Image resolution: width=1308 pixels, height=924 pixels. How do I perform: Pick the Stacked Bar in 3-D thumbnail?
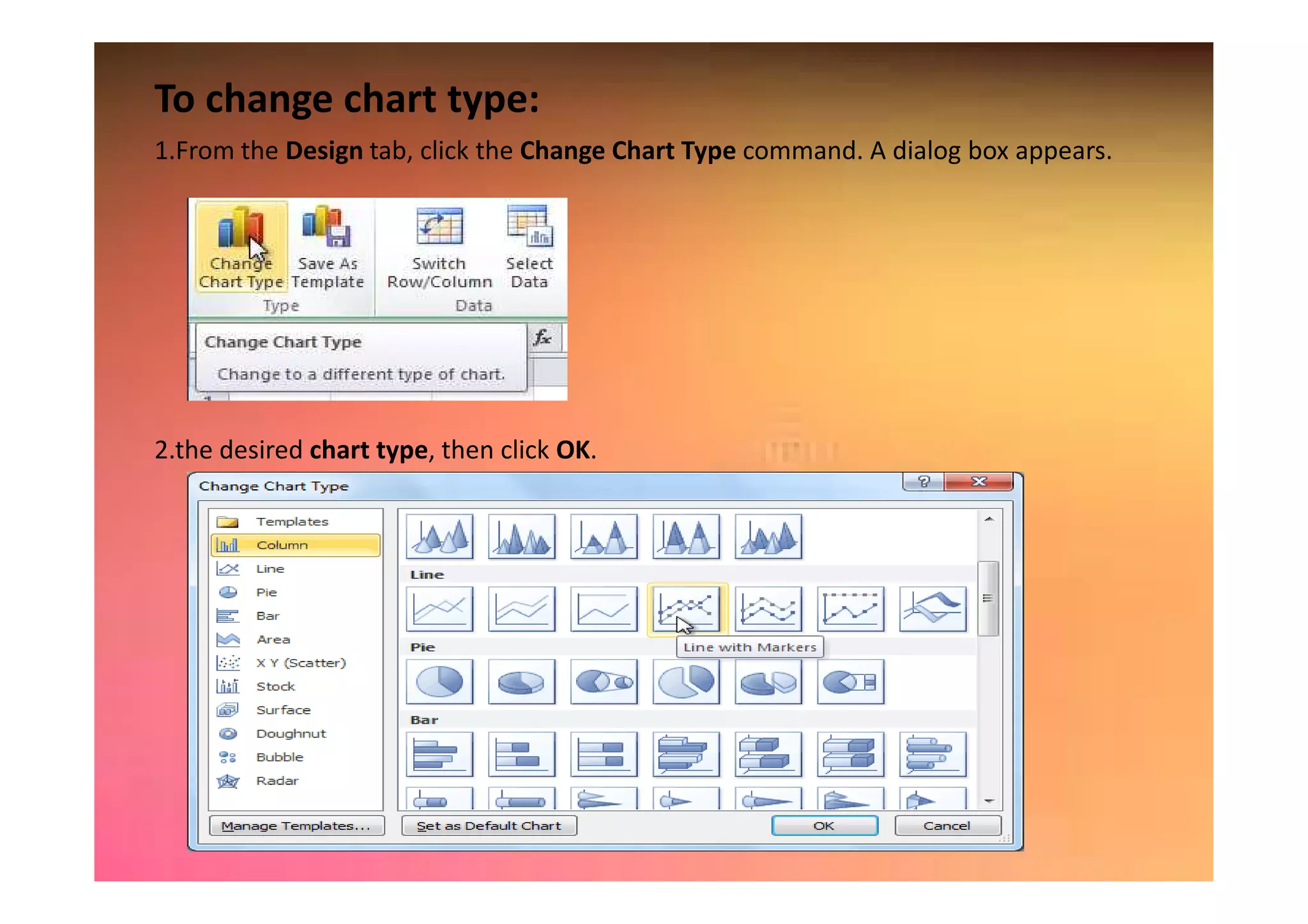[768, 754]
